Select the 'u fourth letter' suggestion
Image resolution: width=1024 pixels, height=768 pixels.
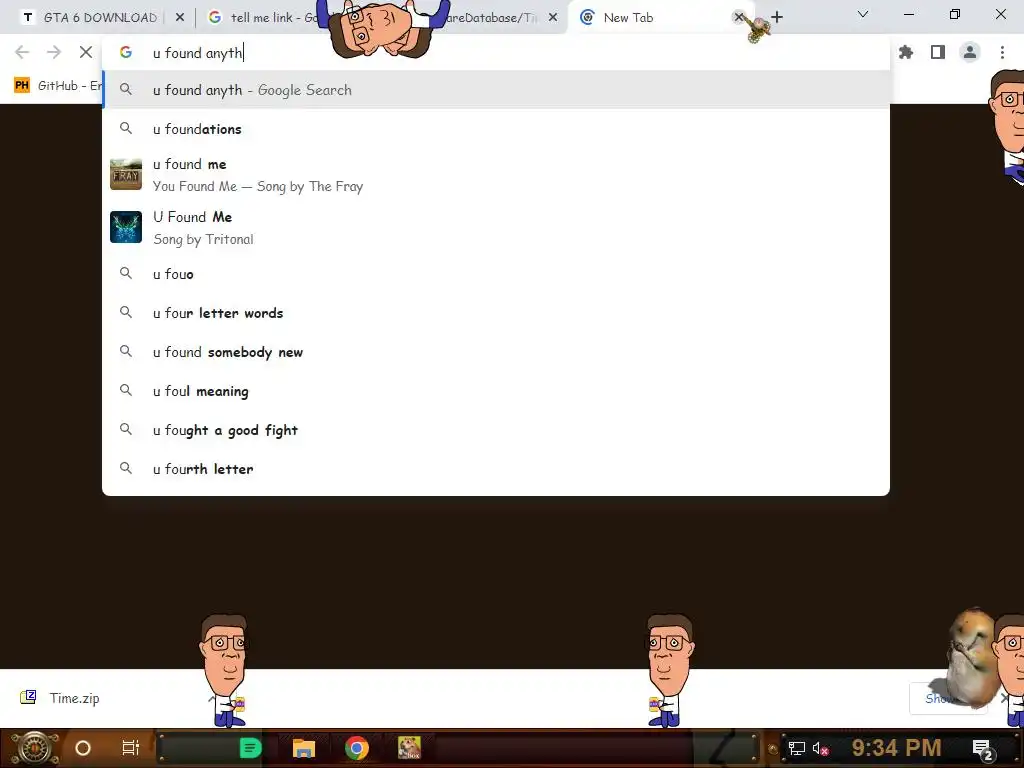tap(496, 469)
